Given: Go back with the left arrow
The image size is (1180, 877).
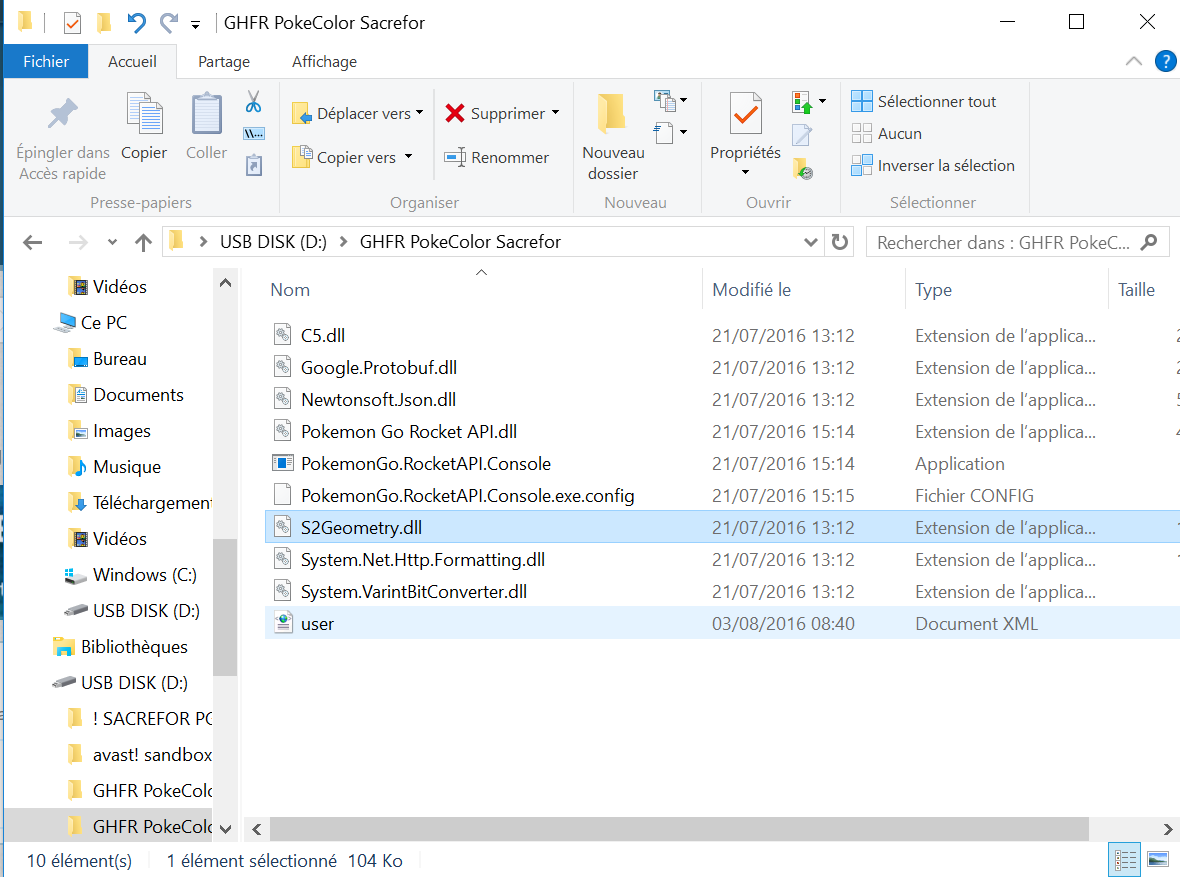Looking at the screenshot, I should (32, 242).
